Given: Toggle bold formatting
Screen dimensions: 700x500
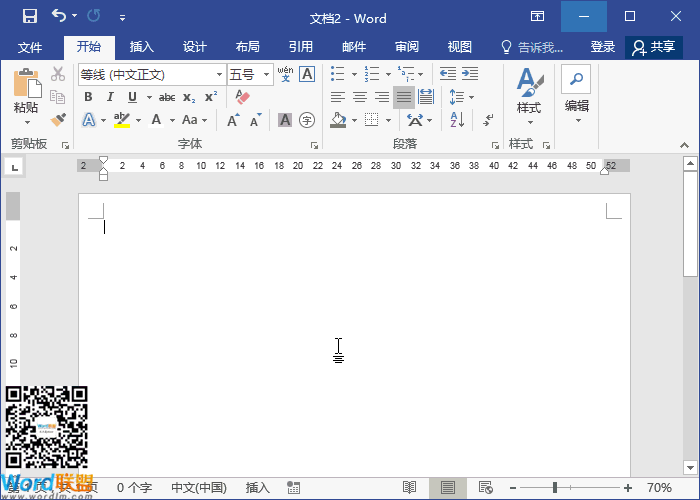Looking at the screenshot, I should [88, 97].
